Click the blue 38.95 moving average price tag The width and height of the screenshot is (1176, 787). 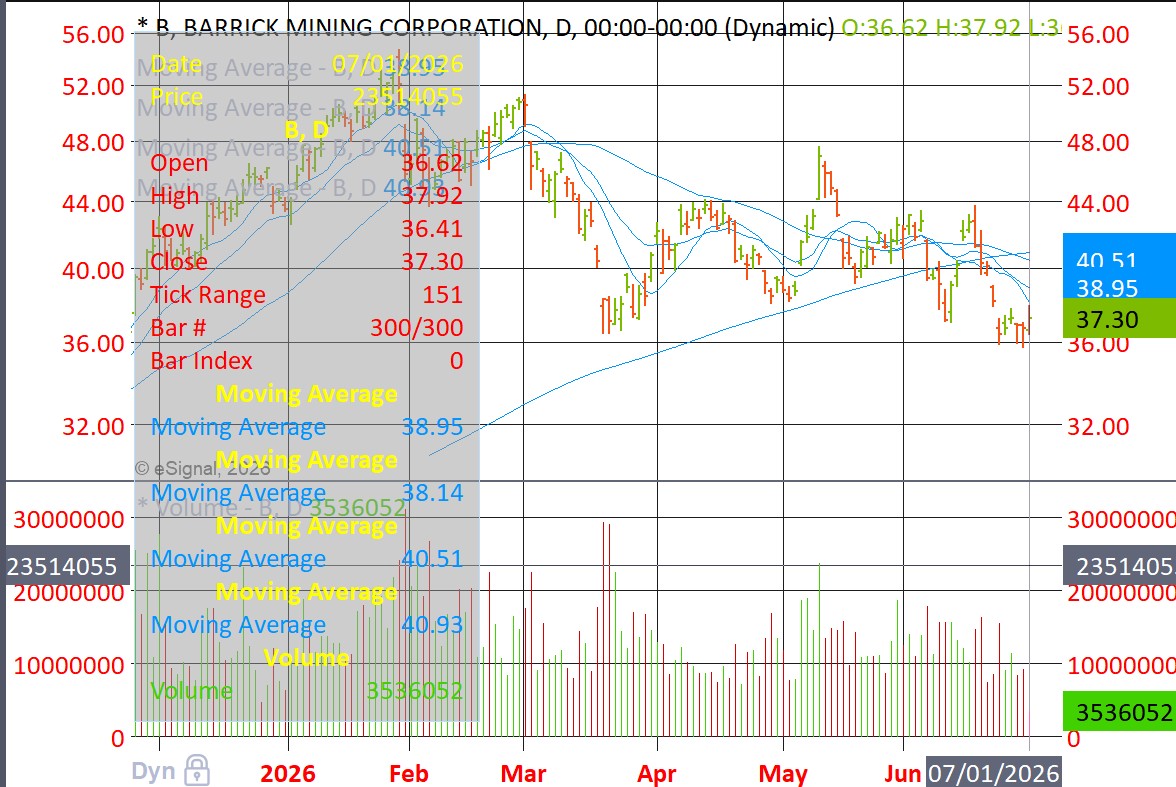coord(1118,287)
